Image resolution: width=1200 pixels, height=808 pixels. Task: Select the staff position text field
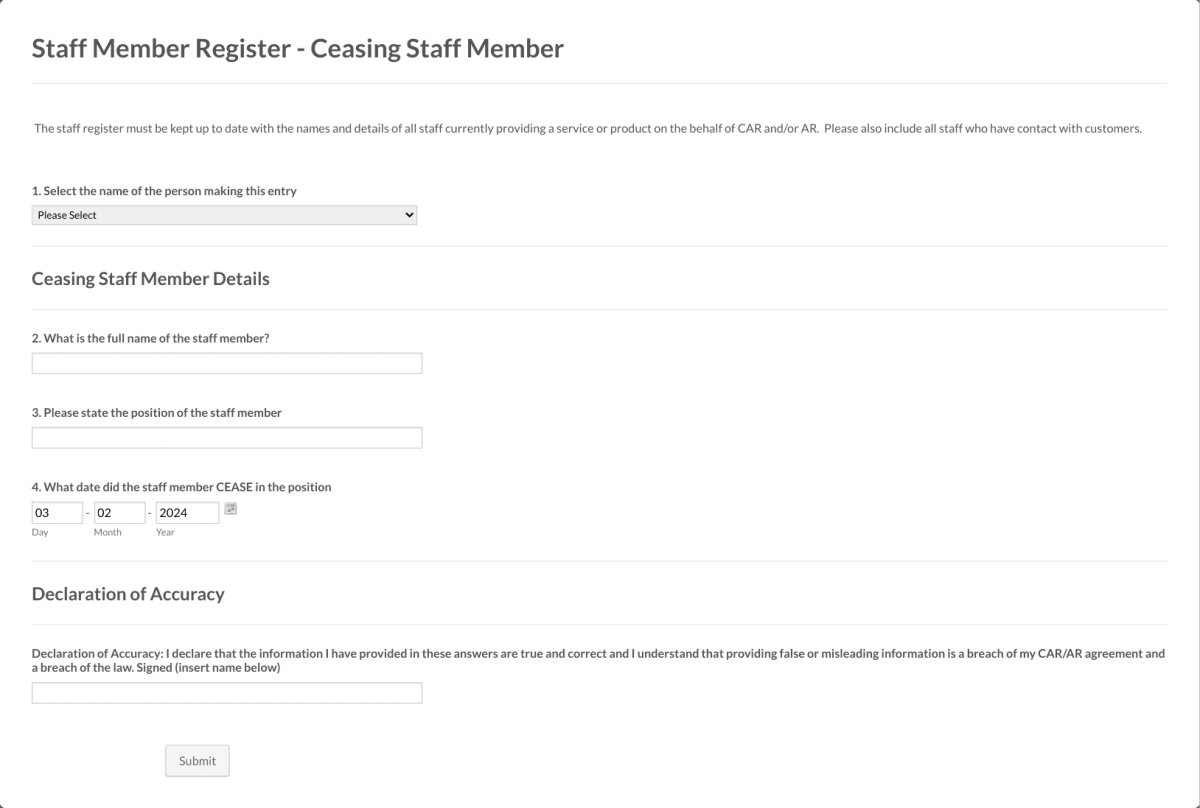[226, 437]
